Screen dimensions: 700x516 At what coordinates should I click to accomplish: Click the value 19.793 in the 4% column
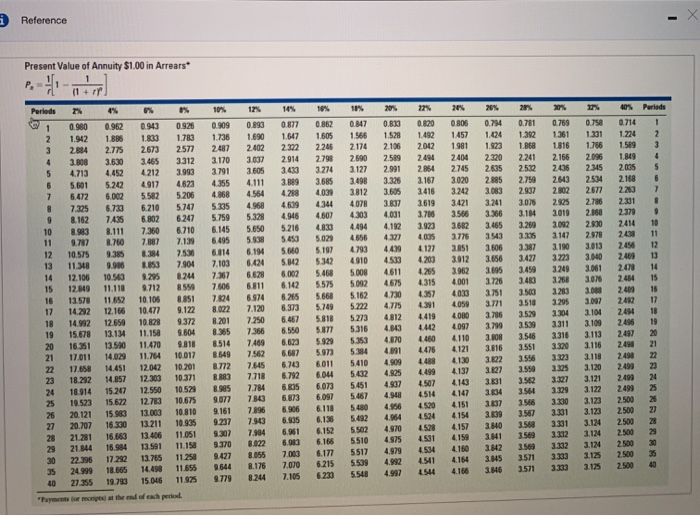pyautogui.click(x=116, y=482)
